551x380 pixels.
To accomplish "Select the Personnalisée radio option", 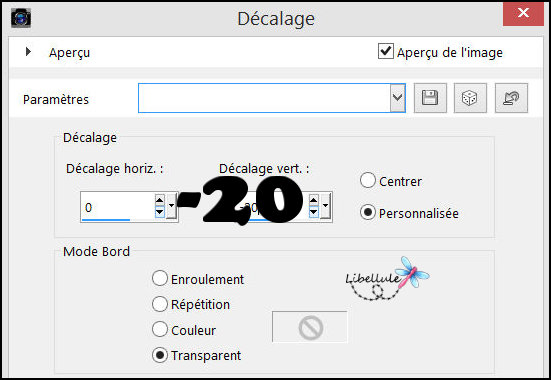I will (368, 212).
